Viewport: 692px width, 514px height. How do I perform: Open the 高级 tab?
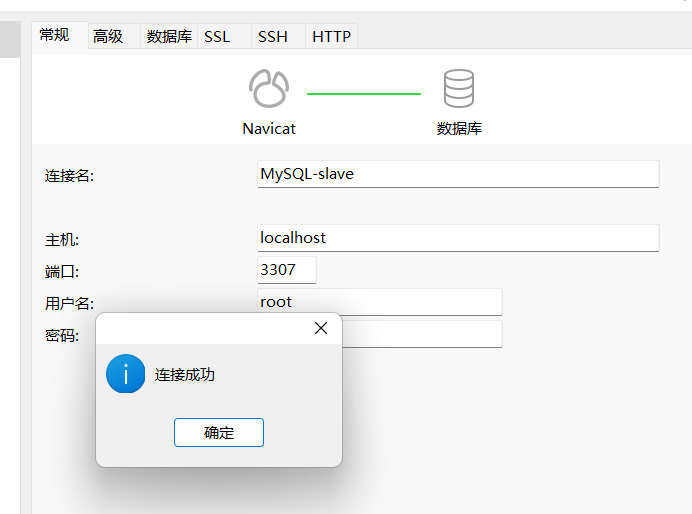[x=114, y=36]
